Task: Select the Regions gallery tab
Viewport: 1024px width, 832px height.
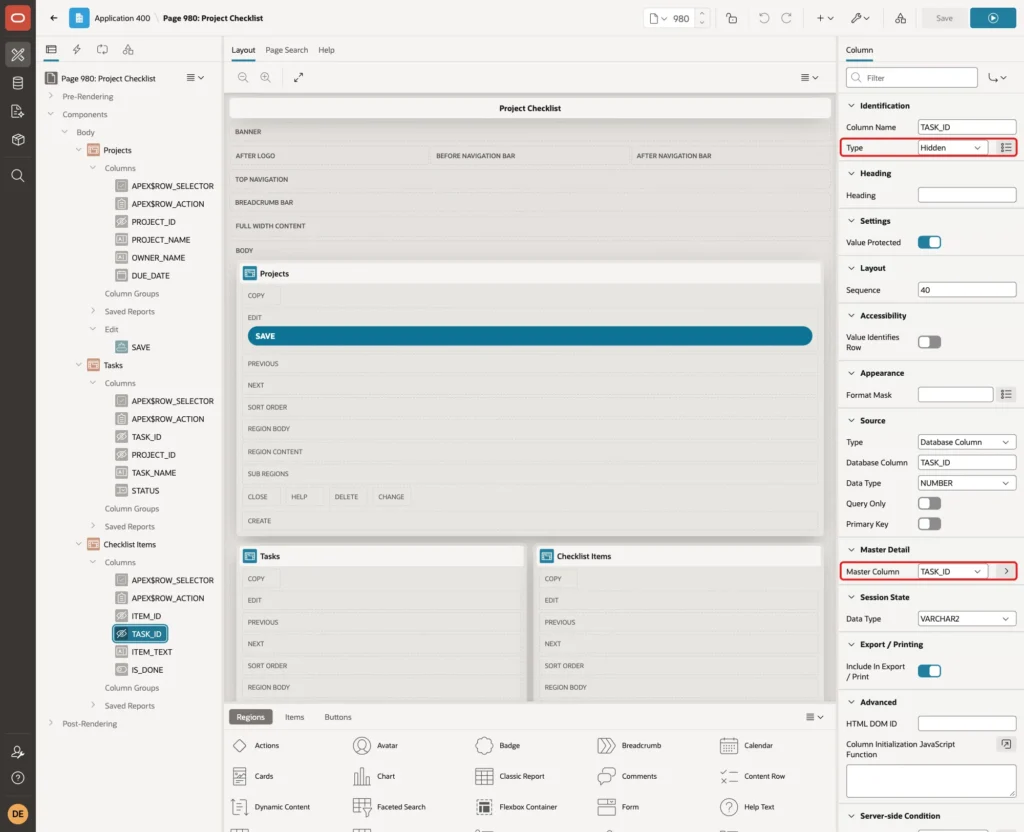Action: point(250,717)
